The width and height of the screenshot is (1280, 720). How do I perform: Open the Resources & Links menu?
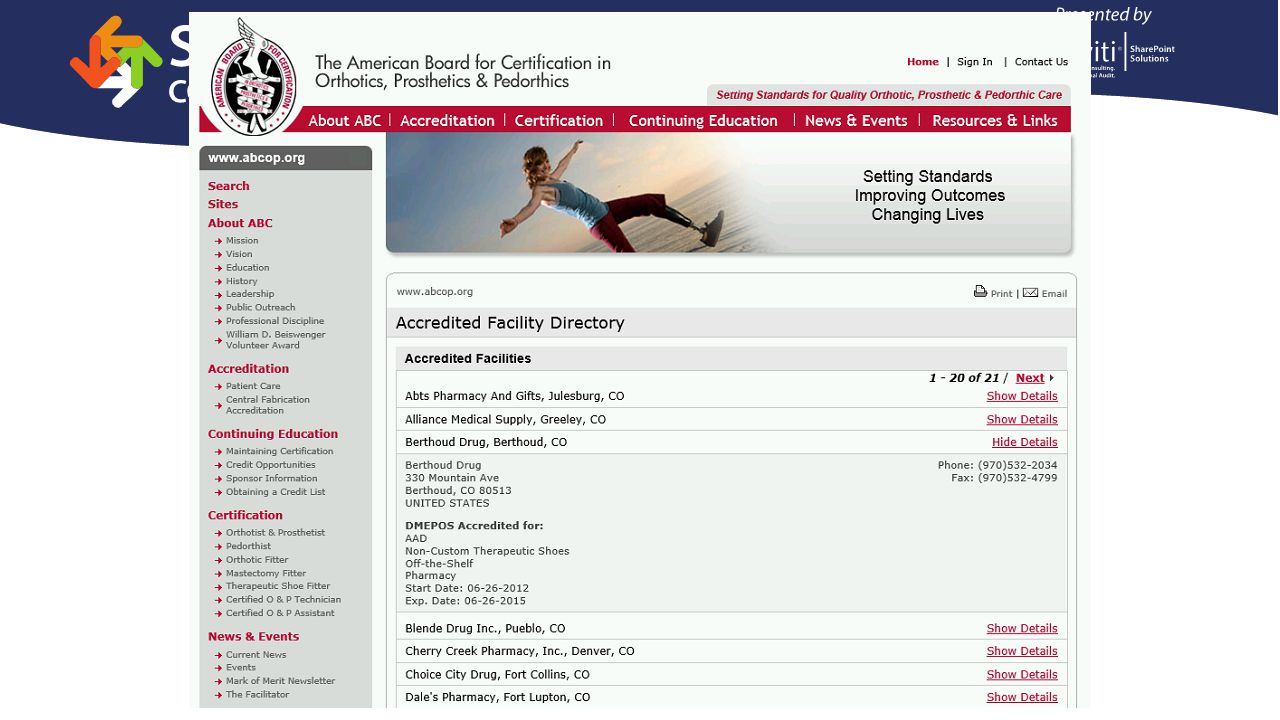pyautogui.click(x=995, y=120)
